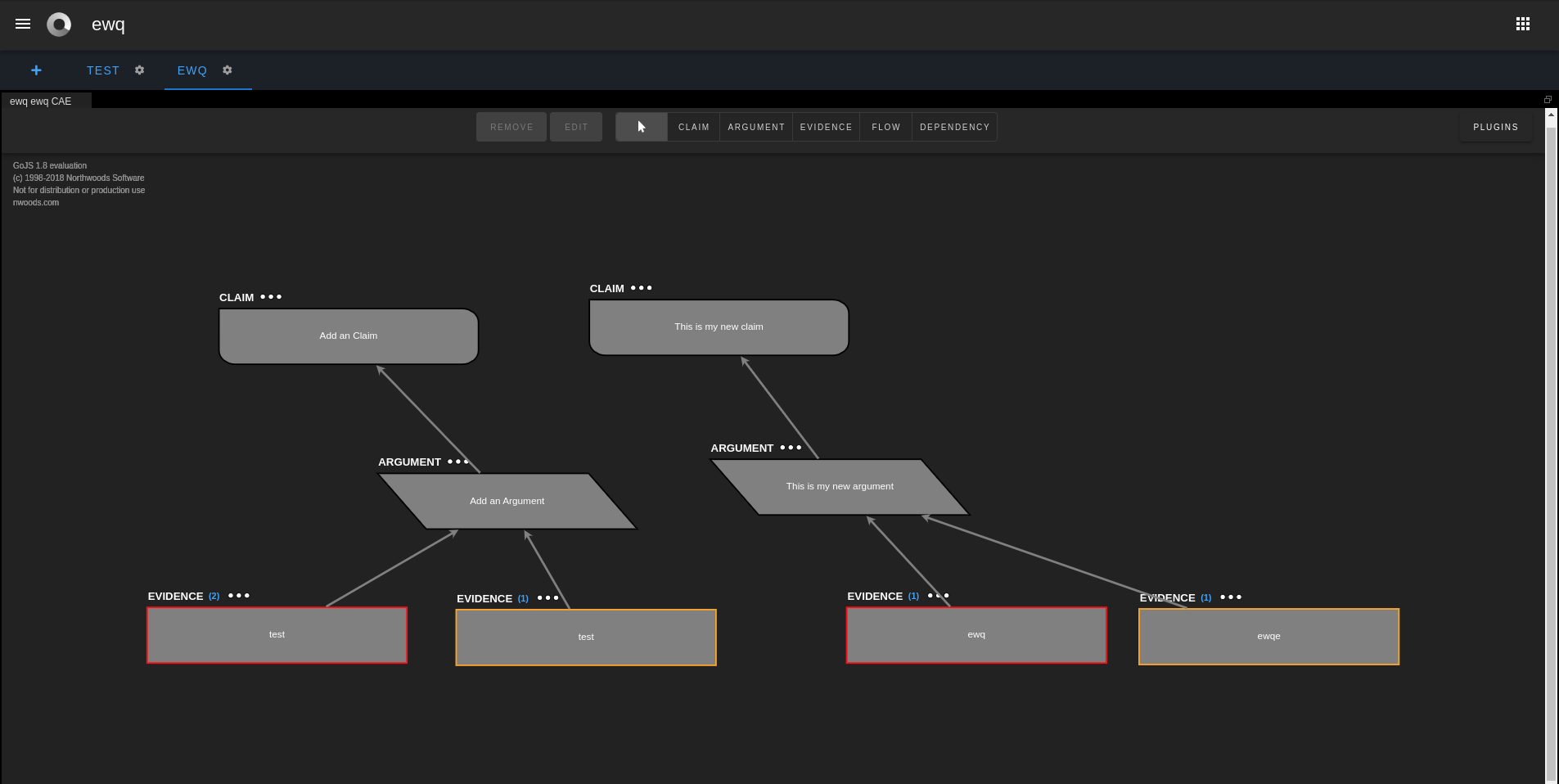Click the 'nwoods.com' watermark text
The height and width of the screenshot is (784, 1559).
(x=36, y=203)
